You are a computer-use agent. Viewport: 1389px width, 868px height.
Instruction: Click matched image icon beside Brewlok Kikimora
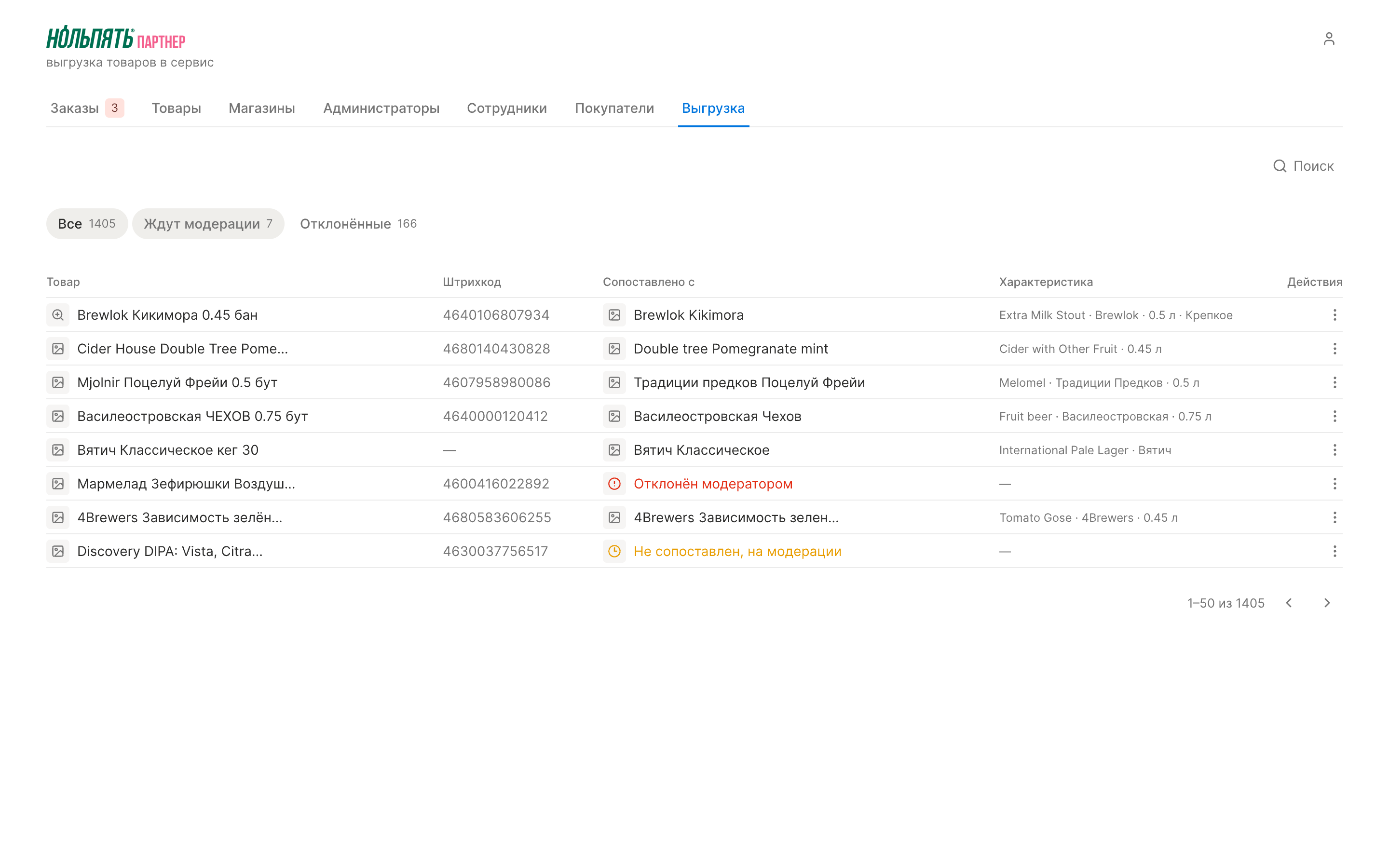(x=614, y=314)
